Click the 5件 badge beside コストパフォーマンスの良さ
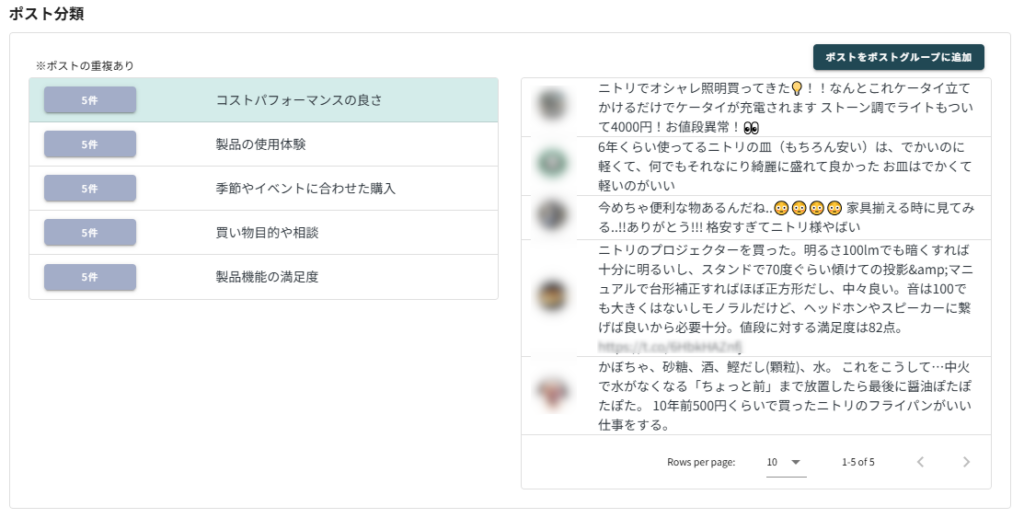Screen dimensions: 1024x518 point(90,101)
